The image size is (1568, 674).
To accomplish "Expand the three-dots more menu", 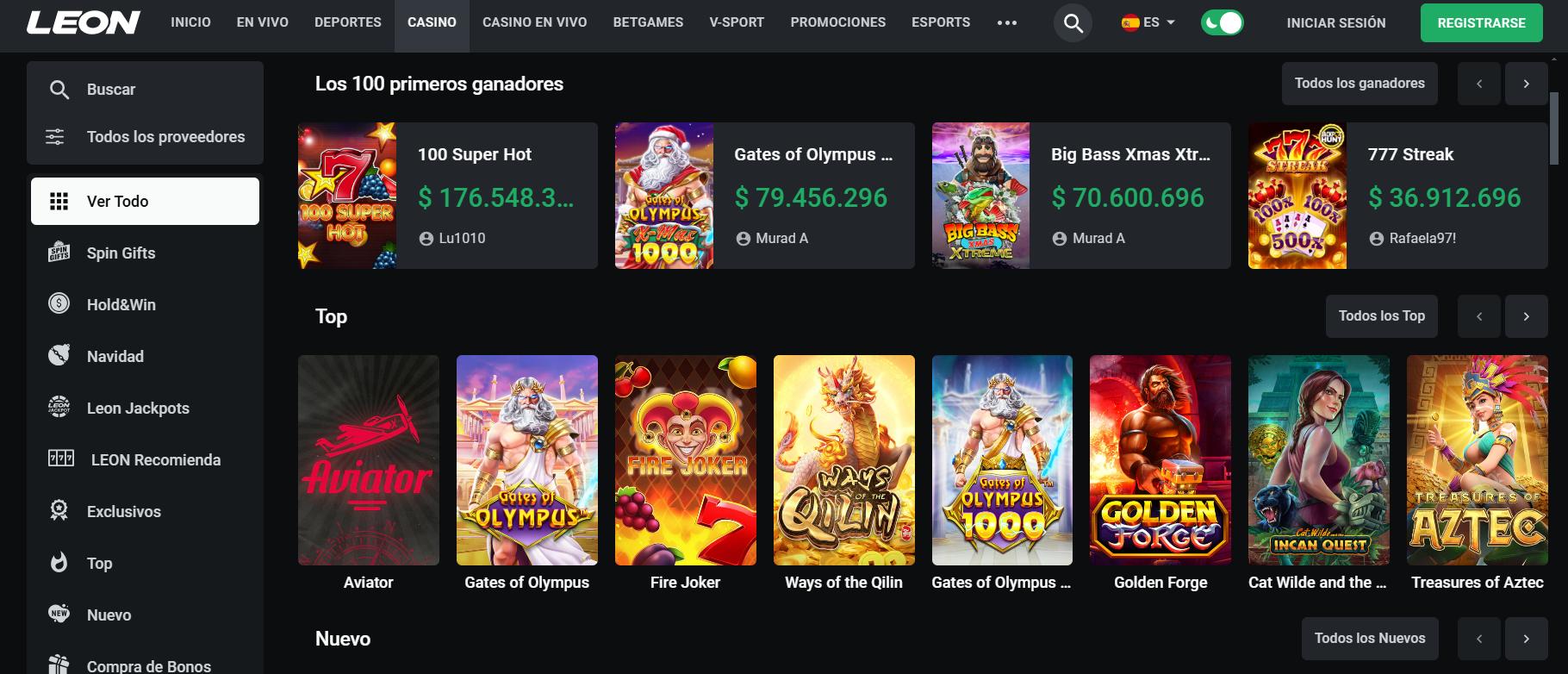I will [x=1006, y=23].
